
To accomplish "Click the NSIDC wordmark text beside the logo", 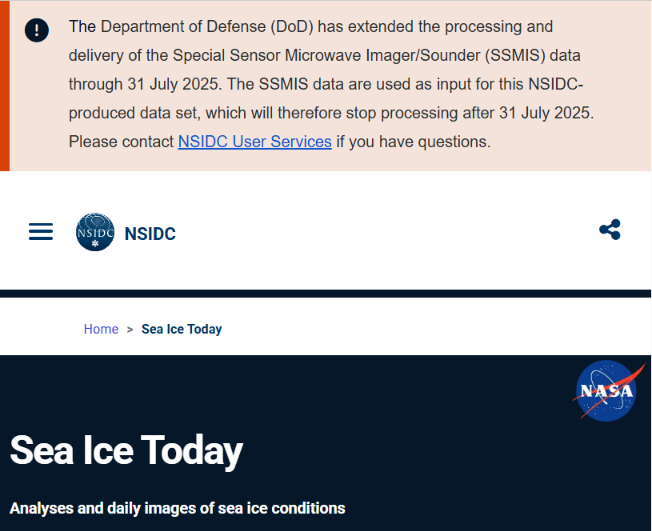I will click(150, 234).
